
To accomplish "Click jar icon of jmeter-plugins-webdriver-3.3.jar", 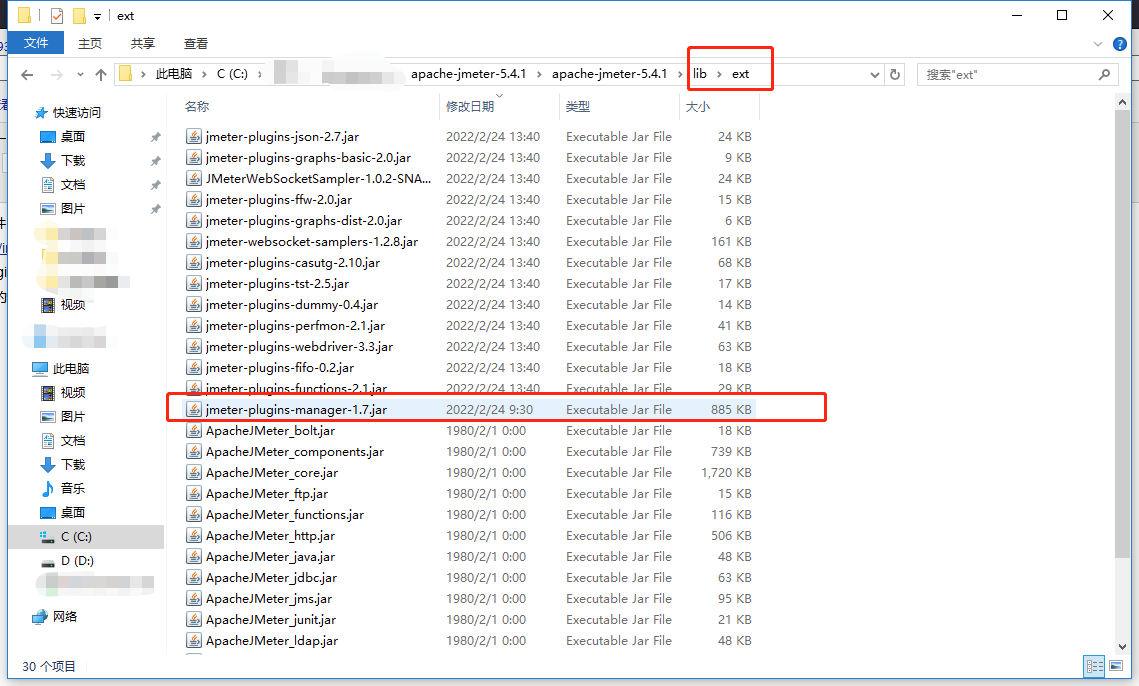I will click(194, 347).
